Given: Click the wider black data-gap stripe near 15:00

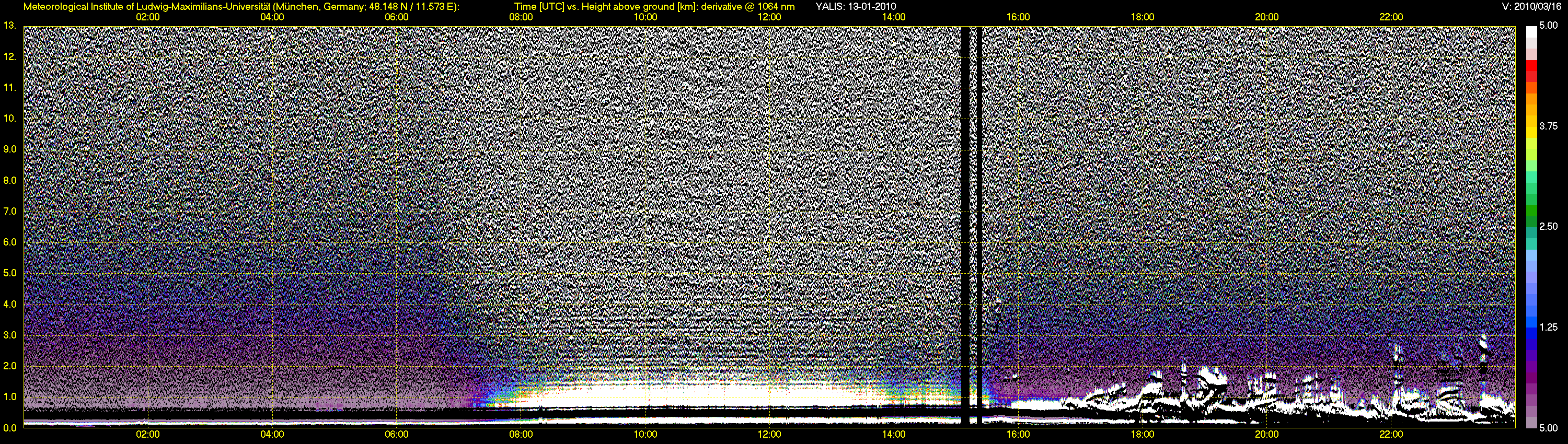Looking at the screenshot, I should [965, 226].
